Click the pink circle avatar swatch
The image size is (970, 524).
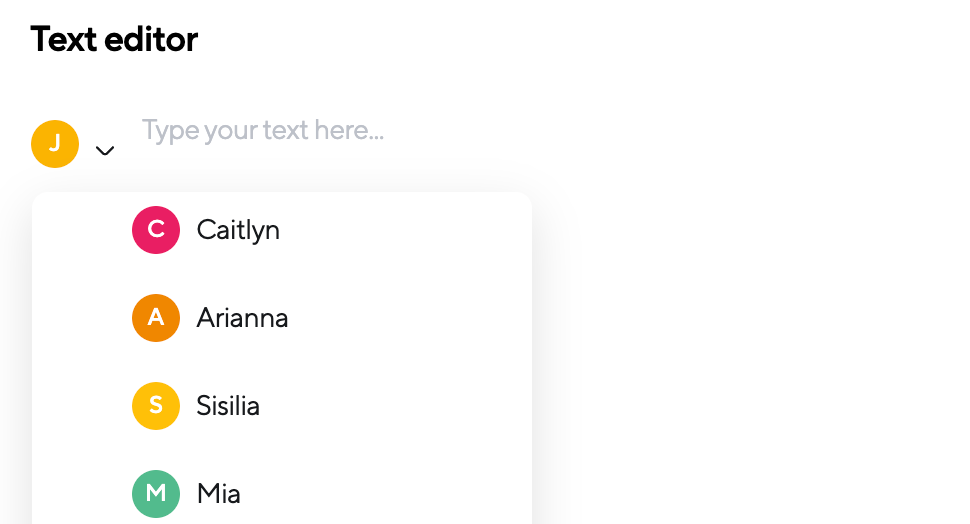pos(156,230)
